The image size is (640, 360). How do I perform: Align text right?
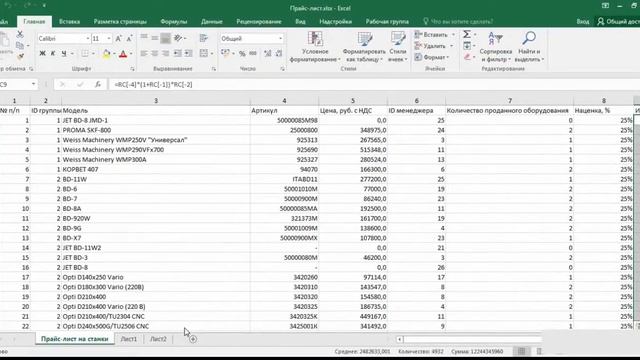(x=165, y=53)
